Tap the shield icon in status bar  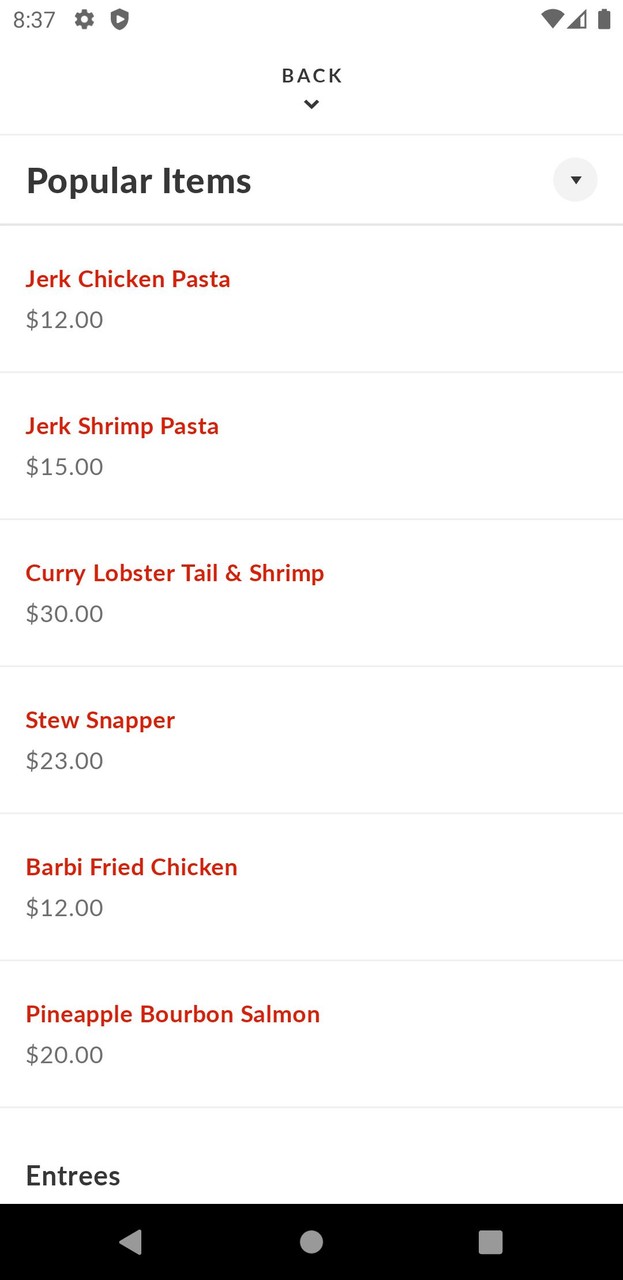(x=119, y=19)
